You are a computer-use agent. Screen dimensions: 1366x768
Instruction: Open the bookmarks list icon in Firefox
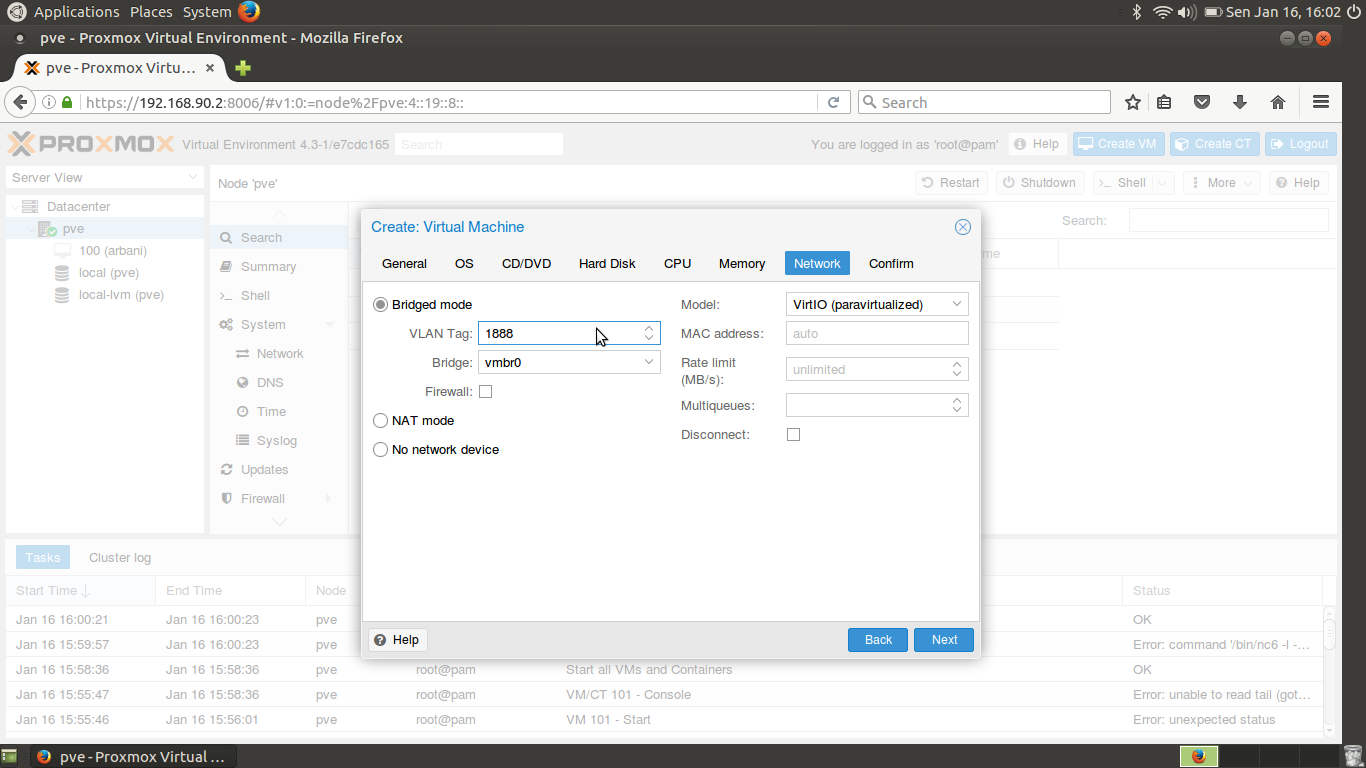pos(1164,102)
